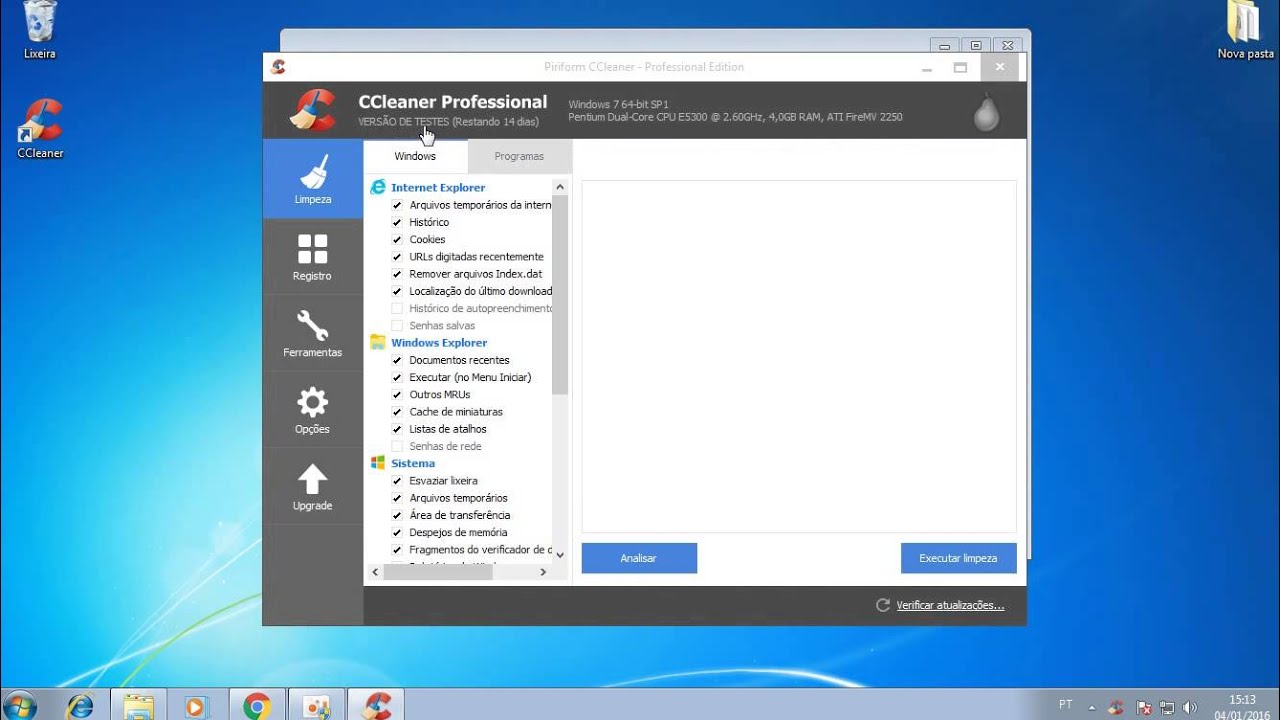The width and height of the screenshot is (1280, 720).
Task: Uncheck Esvaziar lixeira checkbox
Action: (x=397, y=481)
